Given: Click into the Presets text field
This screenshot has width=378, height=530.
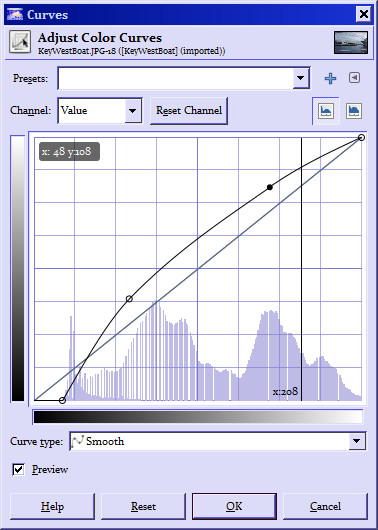Looking at the screenshot, I should point(175,78).
